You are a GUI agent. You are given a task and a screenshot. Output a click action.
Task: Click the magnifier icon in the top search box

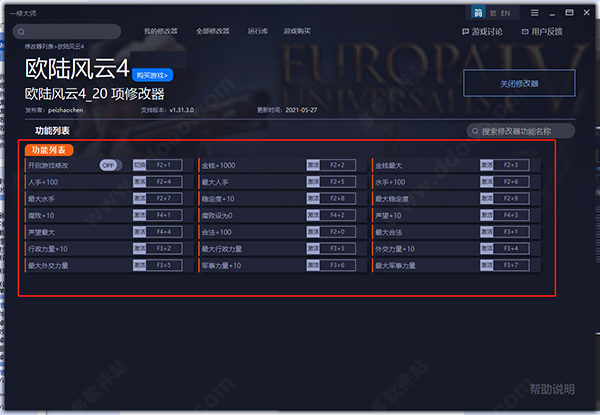coord(21,32)
